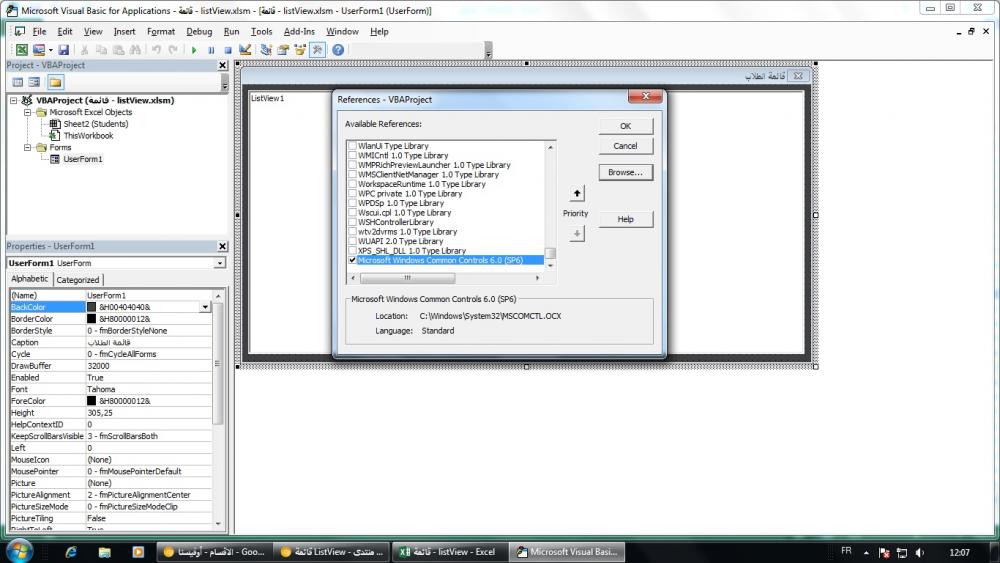The width and height of the screenshot is (1000, 563).
Task: Toggle the Toolbox toolbar icon
Action: click(x=317, y=50)
